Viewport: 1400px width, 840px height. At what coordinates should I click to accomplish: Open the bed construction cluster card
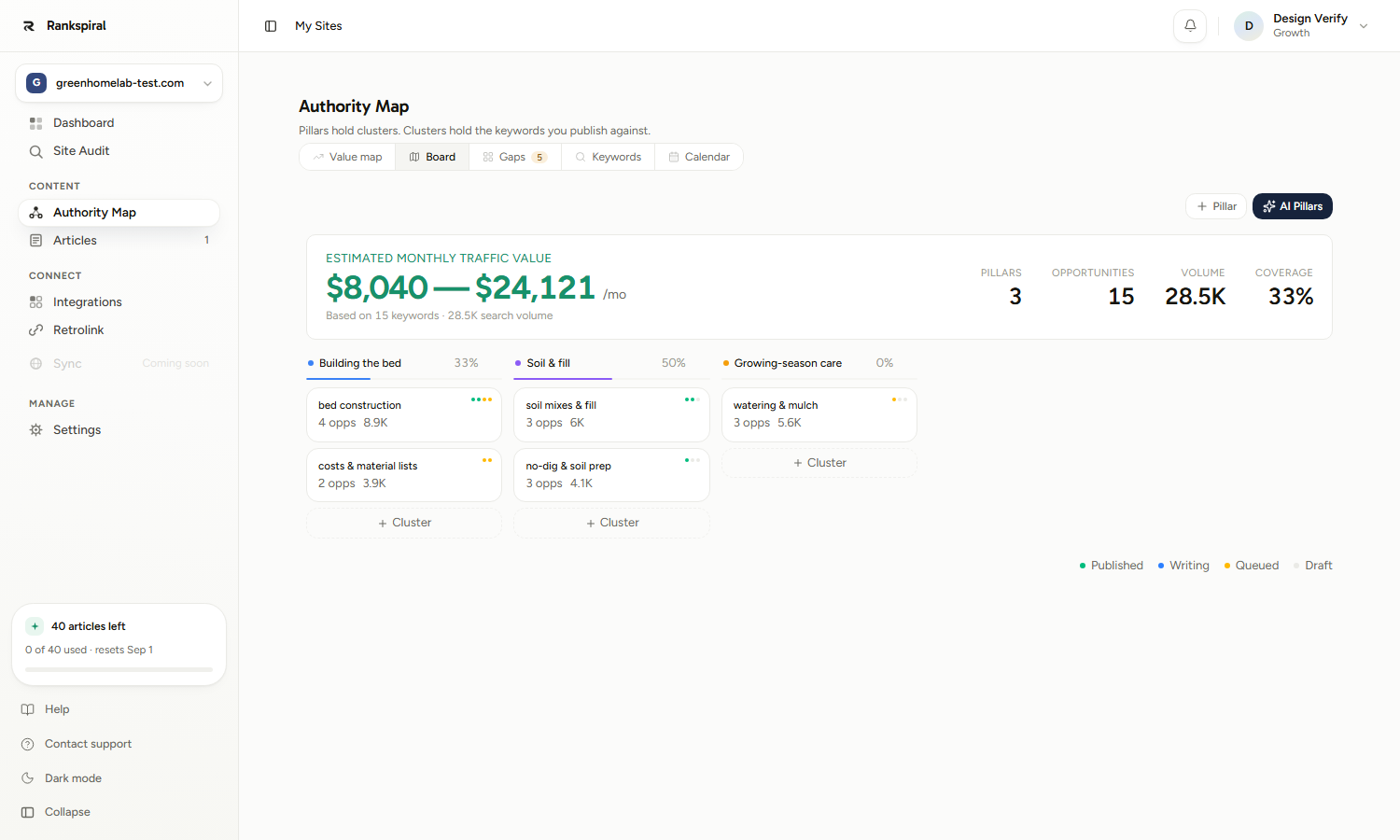point(404,414)
